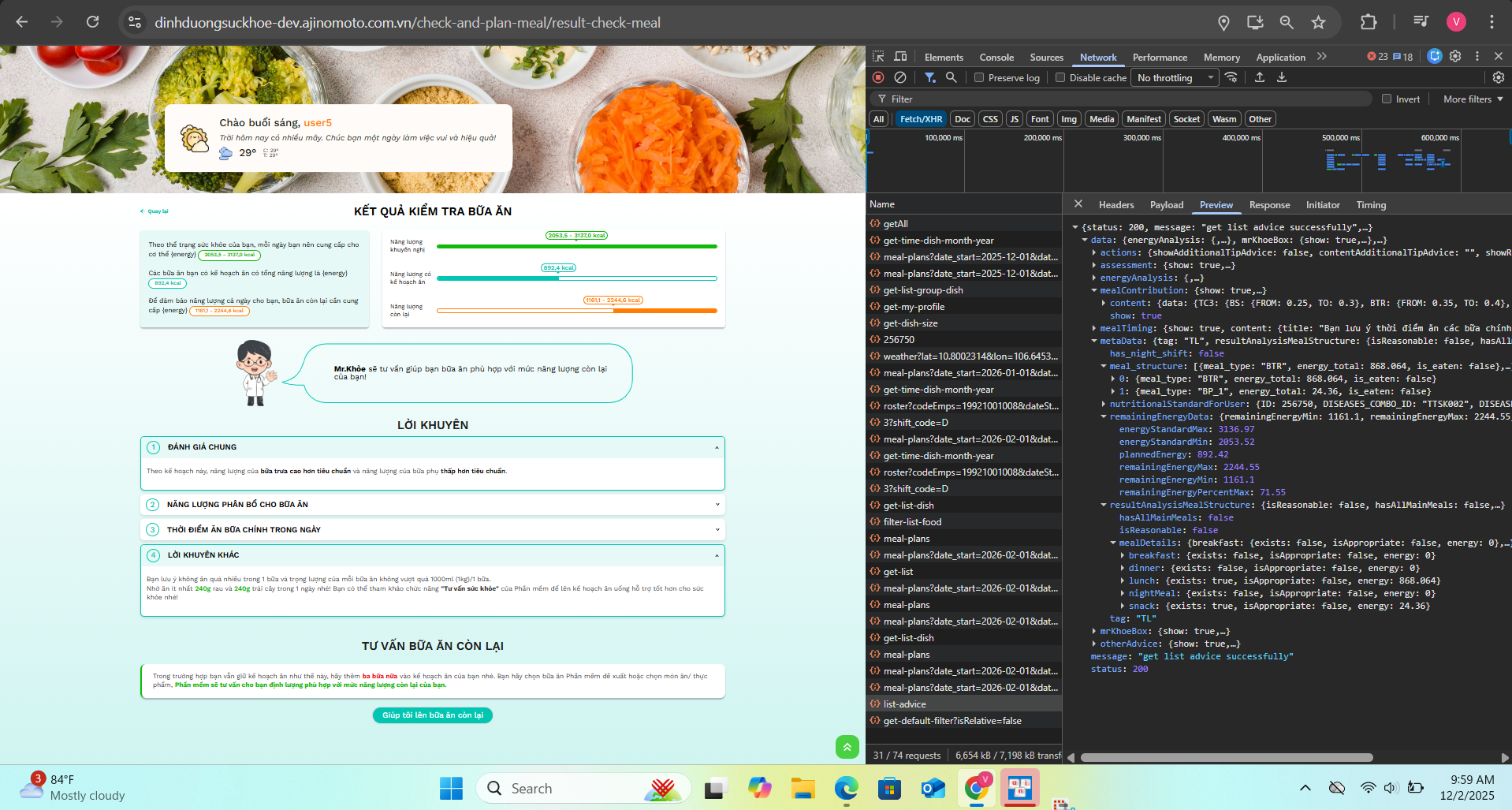The image size is (1512, 810).
Task: Import HAR file with upload icon
Action: [1260, 77]
